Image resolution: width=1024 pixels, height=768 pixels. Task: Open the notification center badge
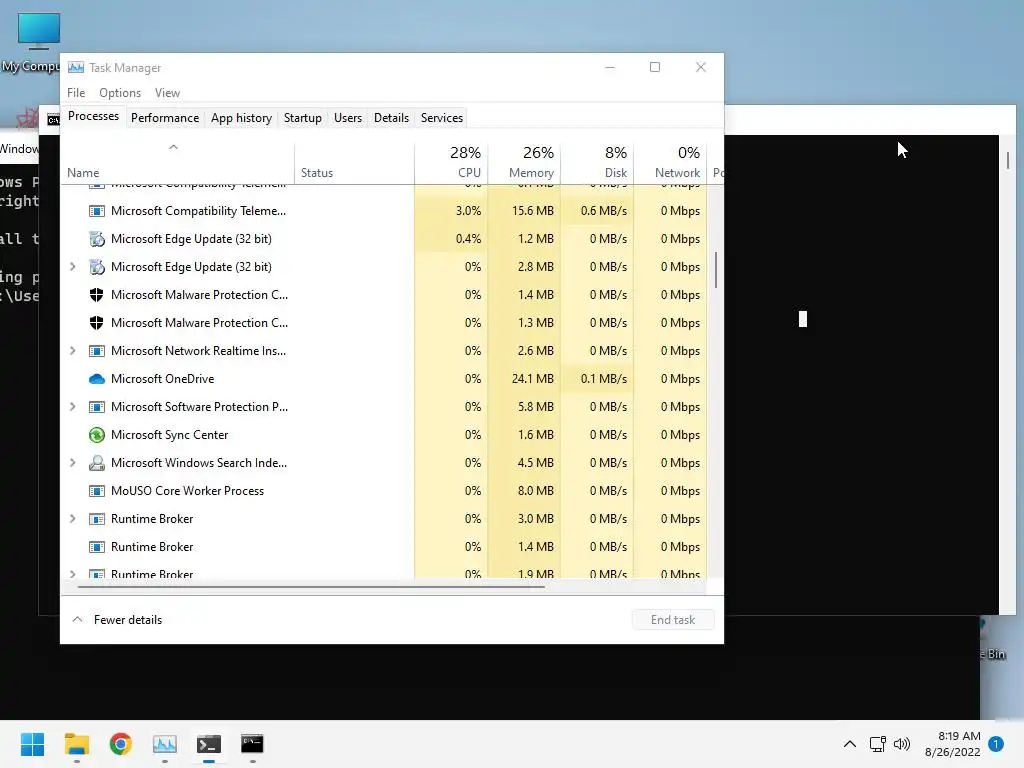click(x=996, y=744)
